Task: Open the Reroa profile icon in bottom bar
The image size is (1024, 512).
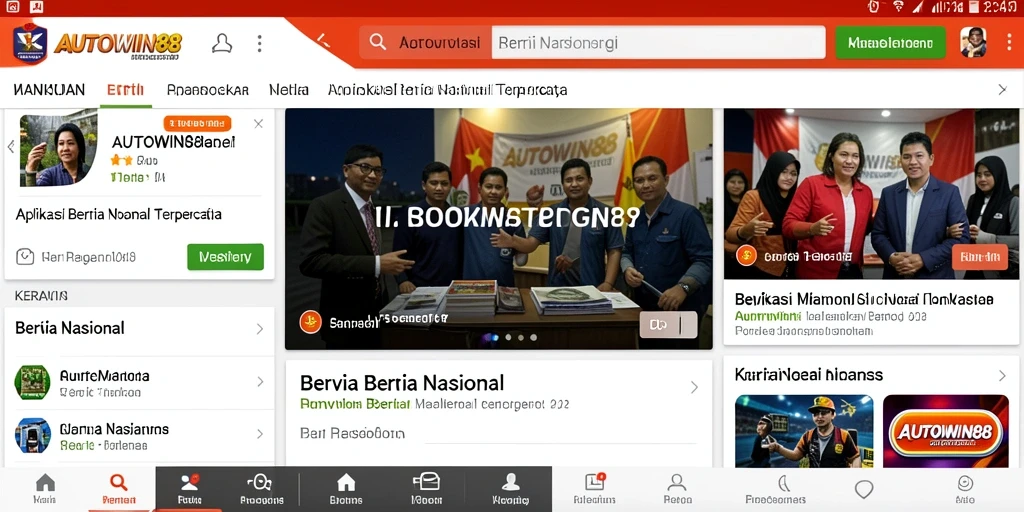Action: pyautogui.click(x=677, y=483)
